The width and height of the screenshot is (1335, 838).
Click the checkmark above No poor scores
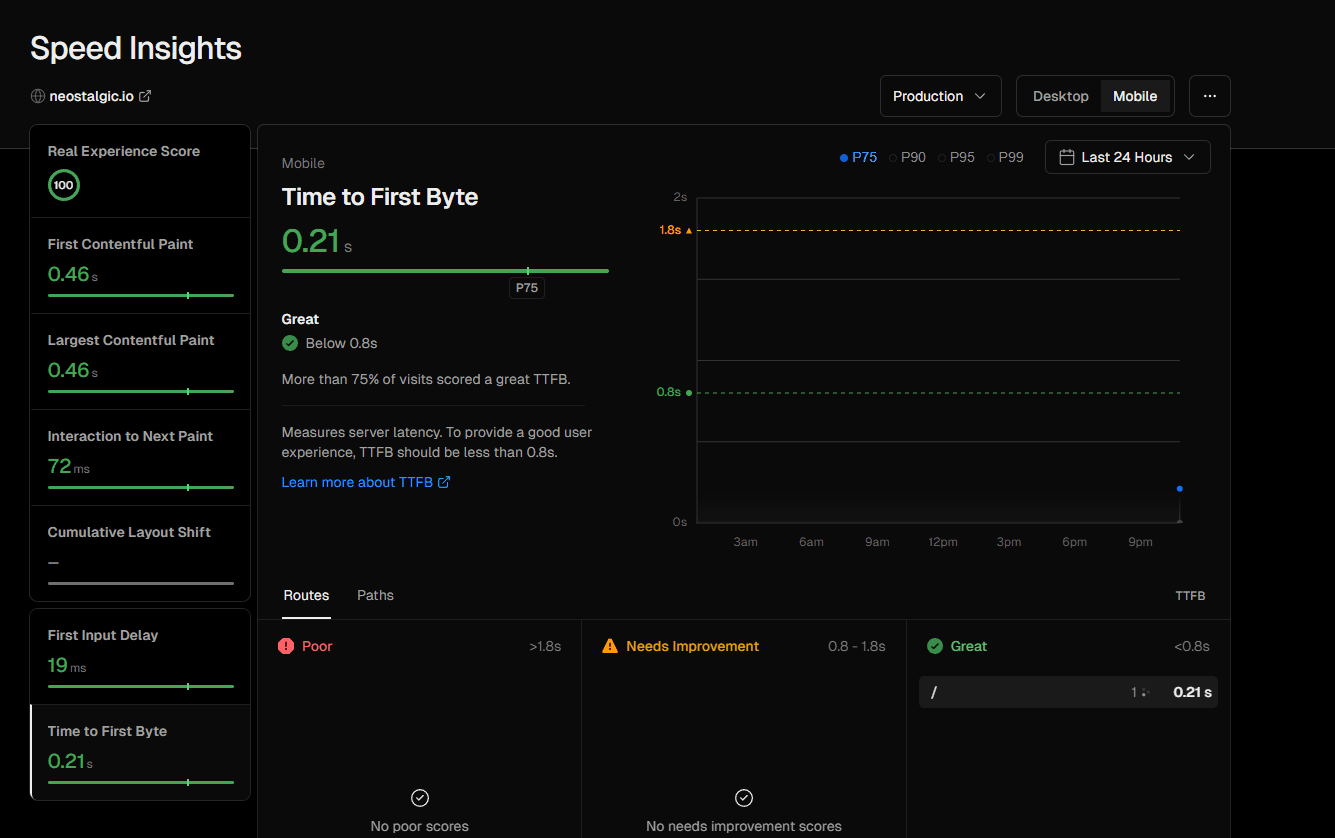pos(420,798)
